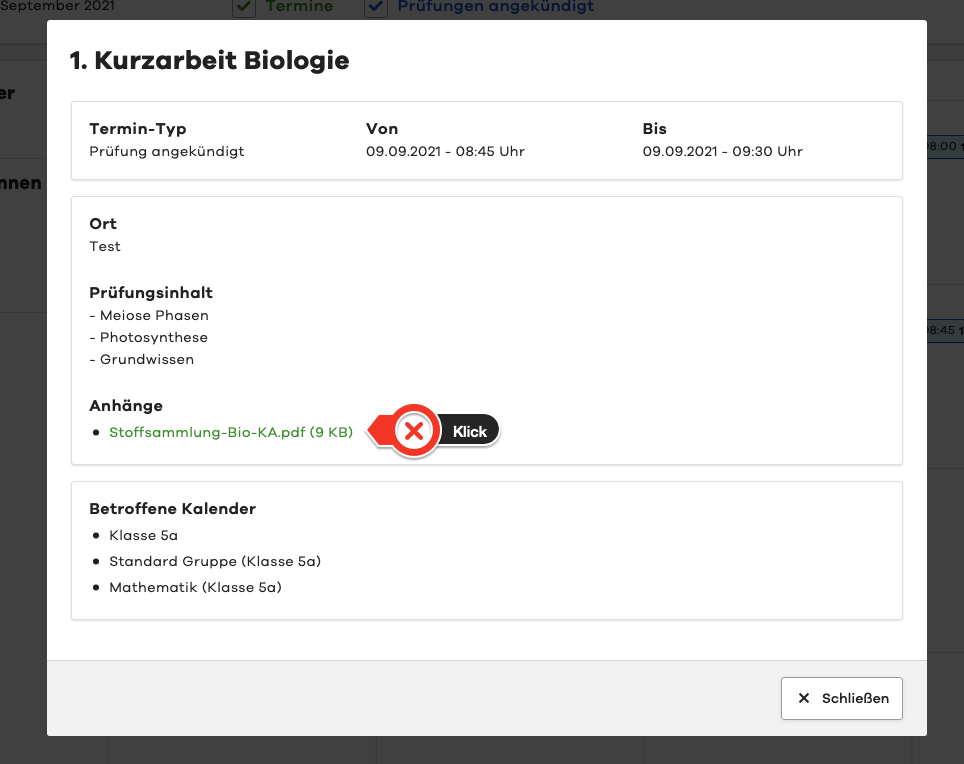This screenshot has height=764, width=964.
Task: Click the red X marker icon
Action: point(414,432)
